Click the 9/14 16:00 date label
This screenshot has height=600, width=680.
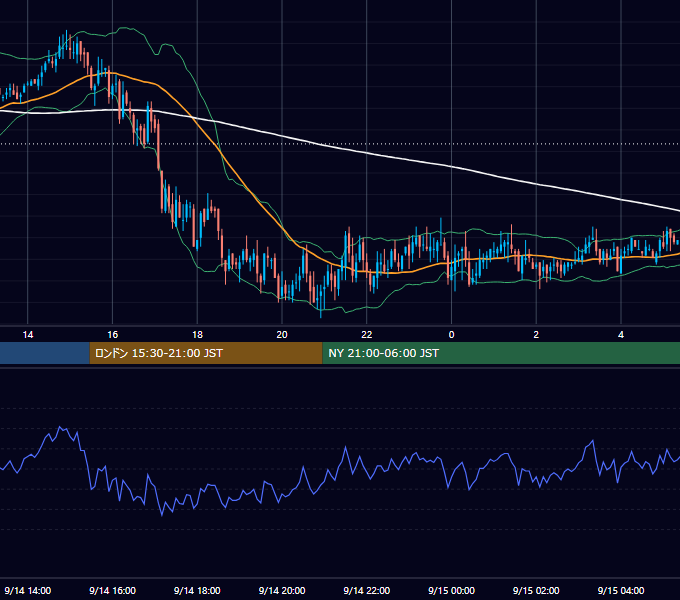(112, 590)
